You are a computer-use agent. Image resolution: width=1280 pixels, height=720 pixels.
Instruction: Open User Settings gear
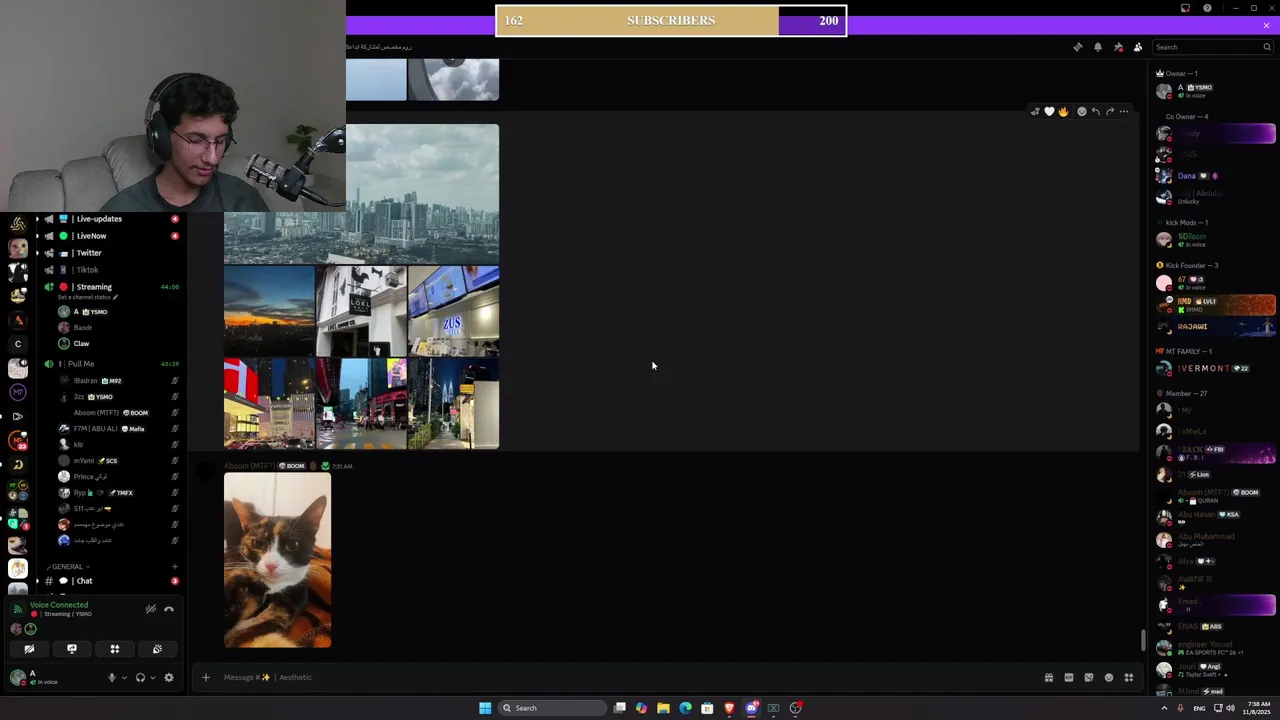(x=169, y=677)
